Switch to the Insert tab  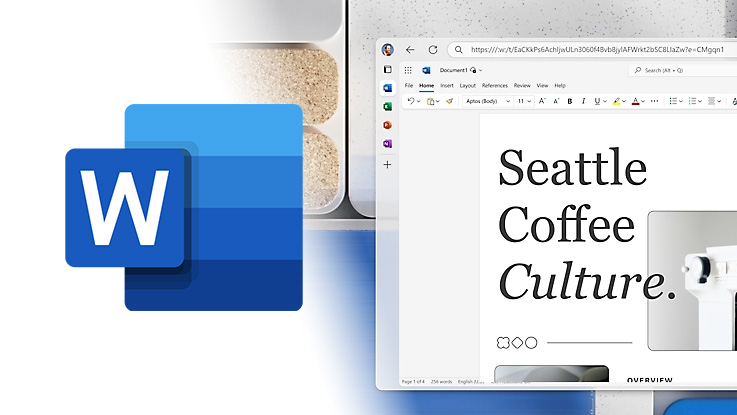point(447,86)
